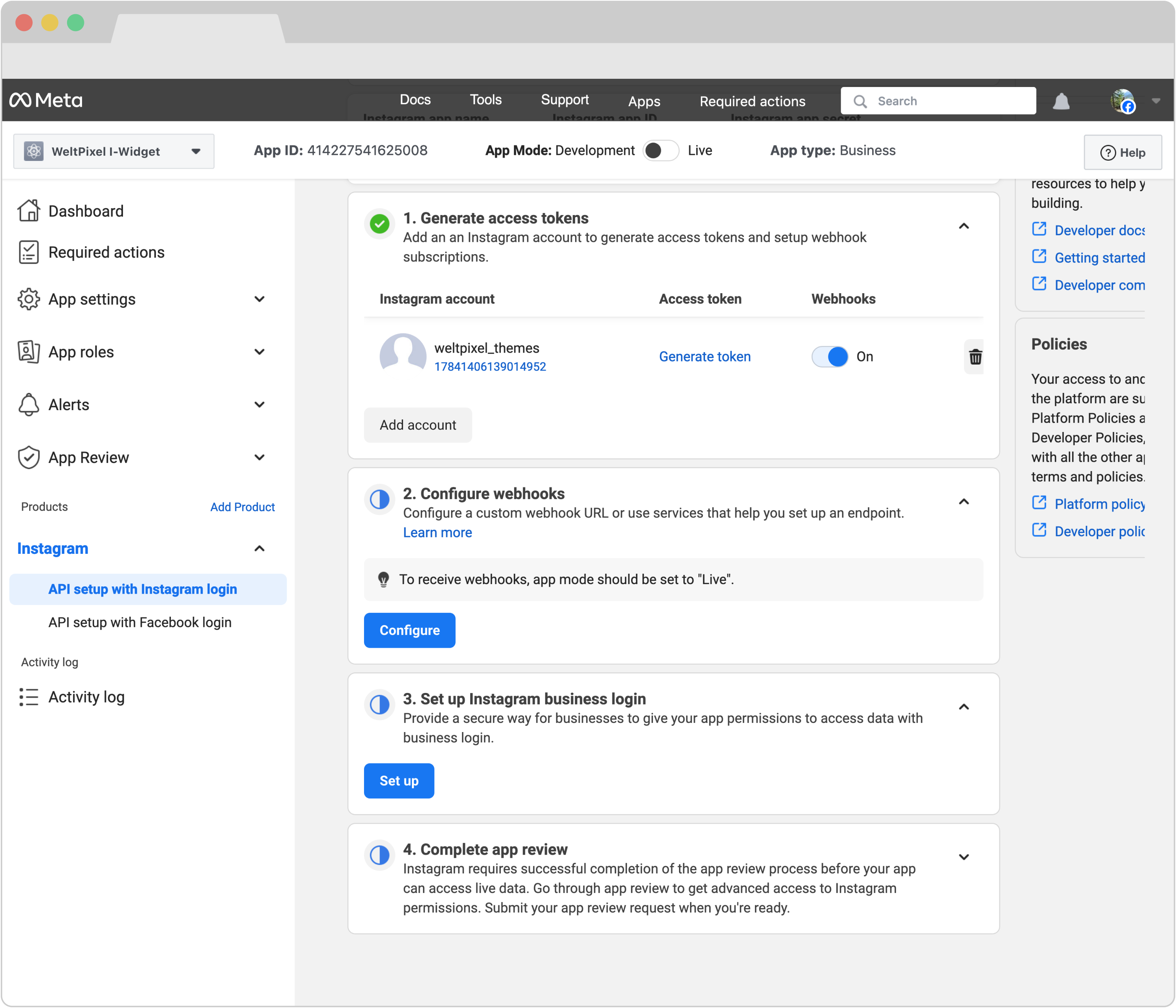The height and width of the screenshot is (1008, 1176).
Task: Click the Generate token link
Action: (704, 356)
